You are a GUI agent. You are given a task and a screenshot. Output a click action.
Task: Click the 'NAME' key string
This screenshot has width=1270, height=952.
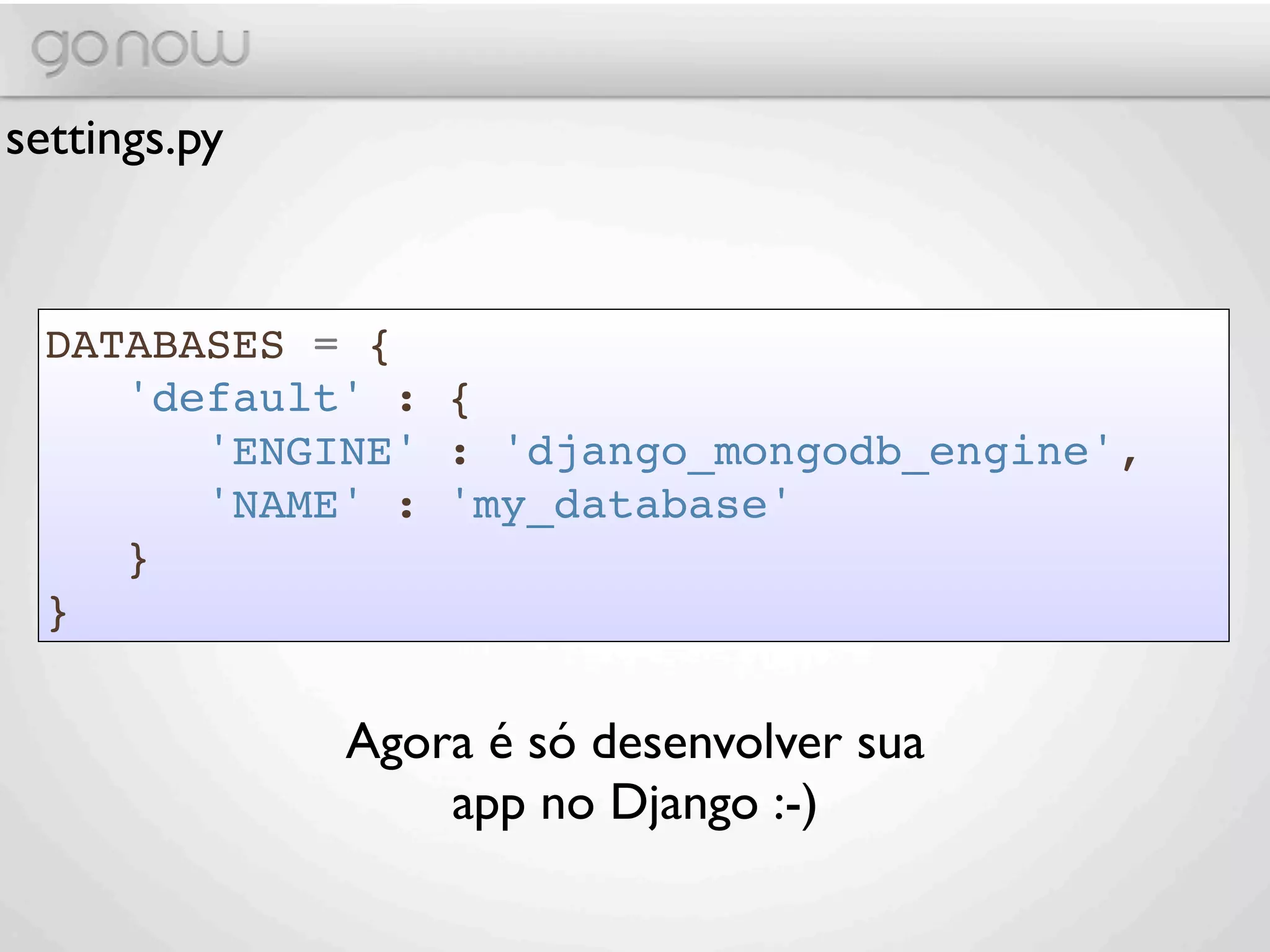(285, 505)
